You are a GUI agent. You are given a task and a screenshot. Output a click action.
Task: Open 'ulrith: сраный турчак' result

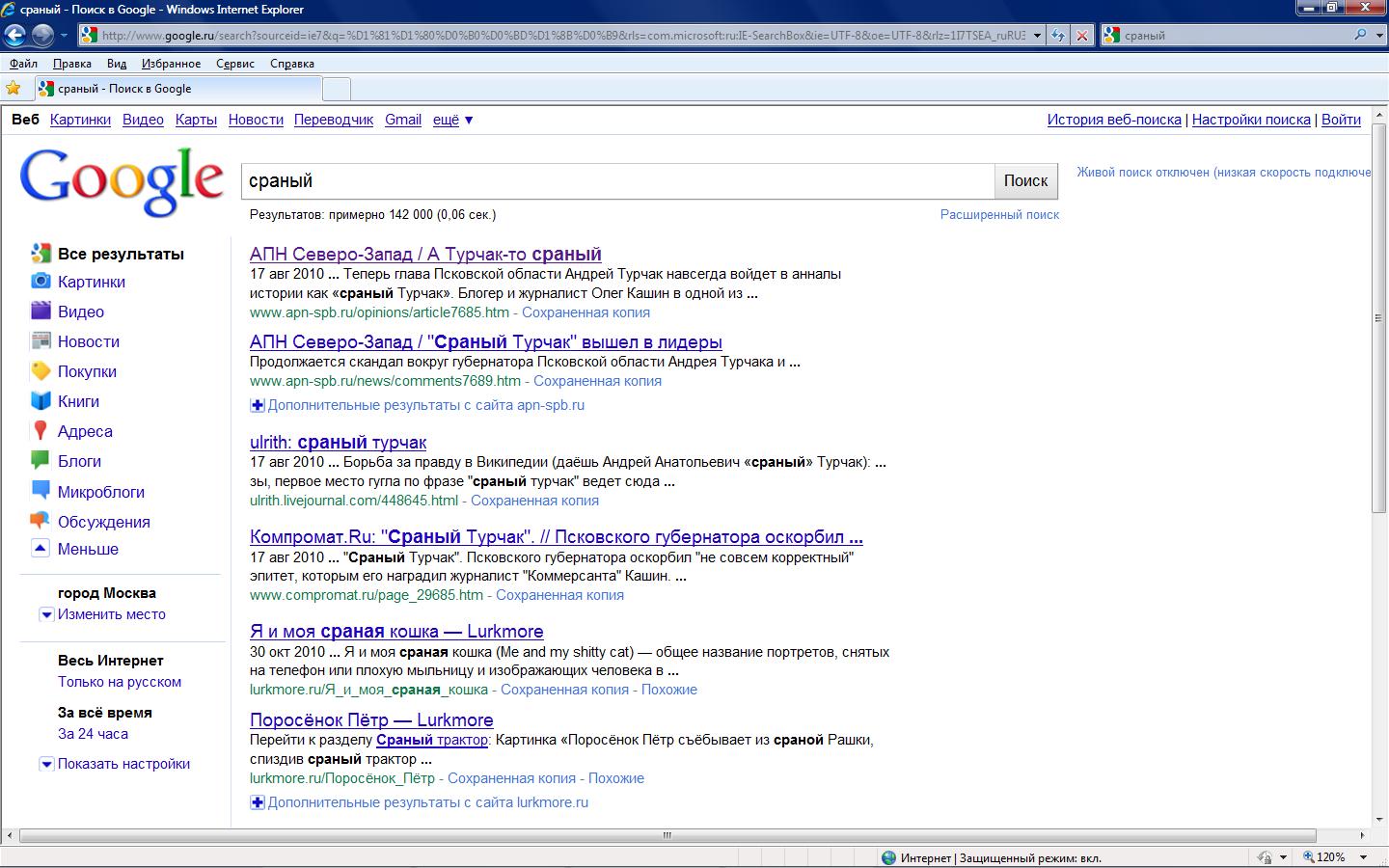(x=338, y=442)
